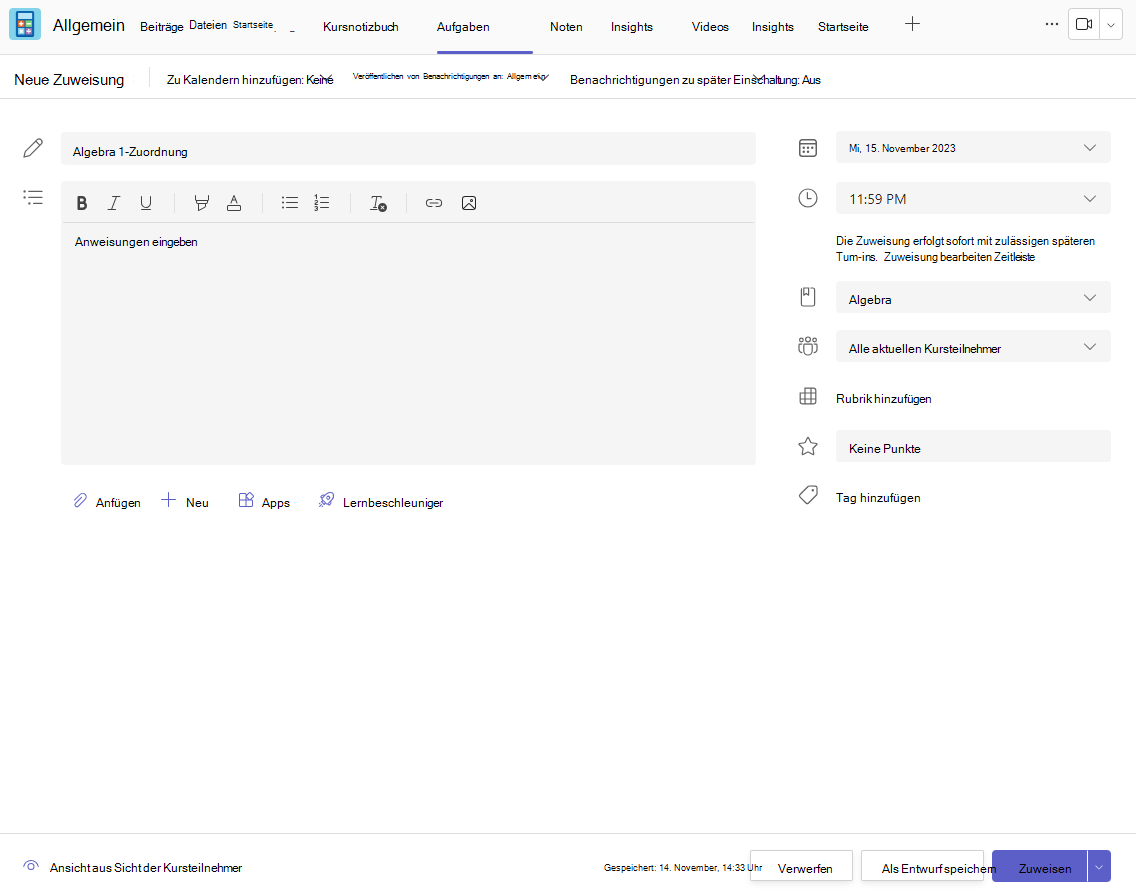
Task: Click Tag hinzufügen link
Action: pos(878,498)
